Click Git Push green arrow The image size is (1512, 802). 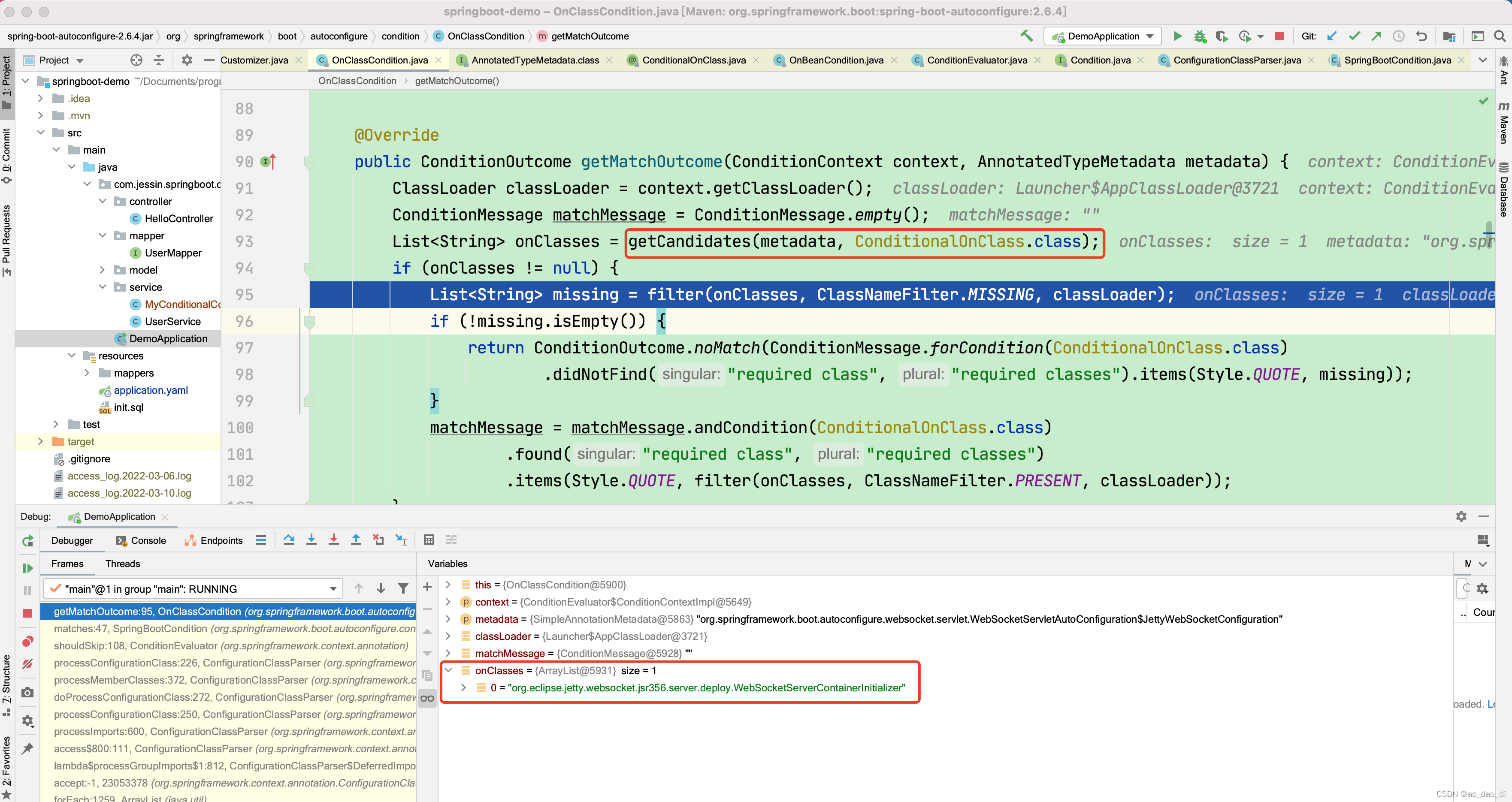click(1376, 36)
